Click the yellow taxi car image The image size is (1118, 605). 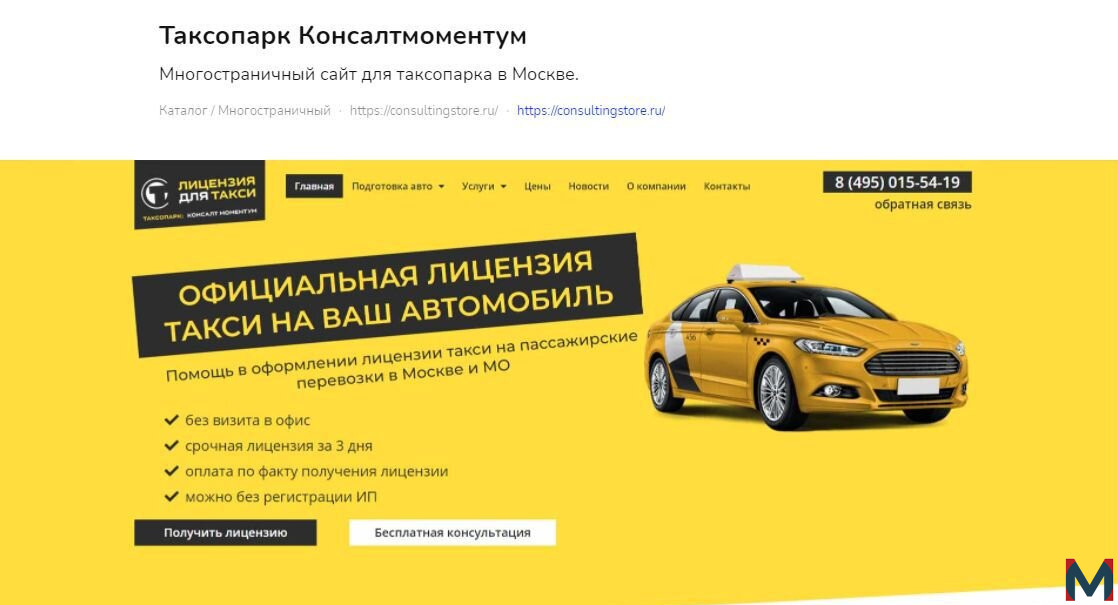(806, 348)
